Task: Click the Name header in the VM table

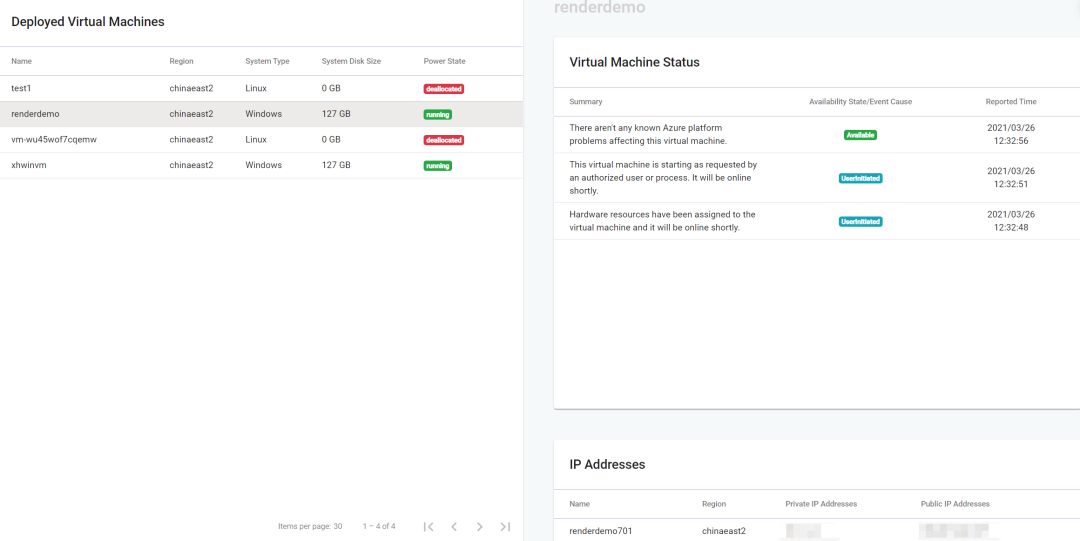Action: coord(22,61)
